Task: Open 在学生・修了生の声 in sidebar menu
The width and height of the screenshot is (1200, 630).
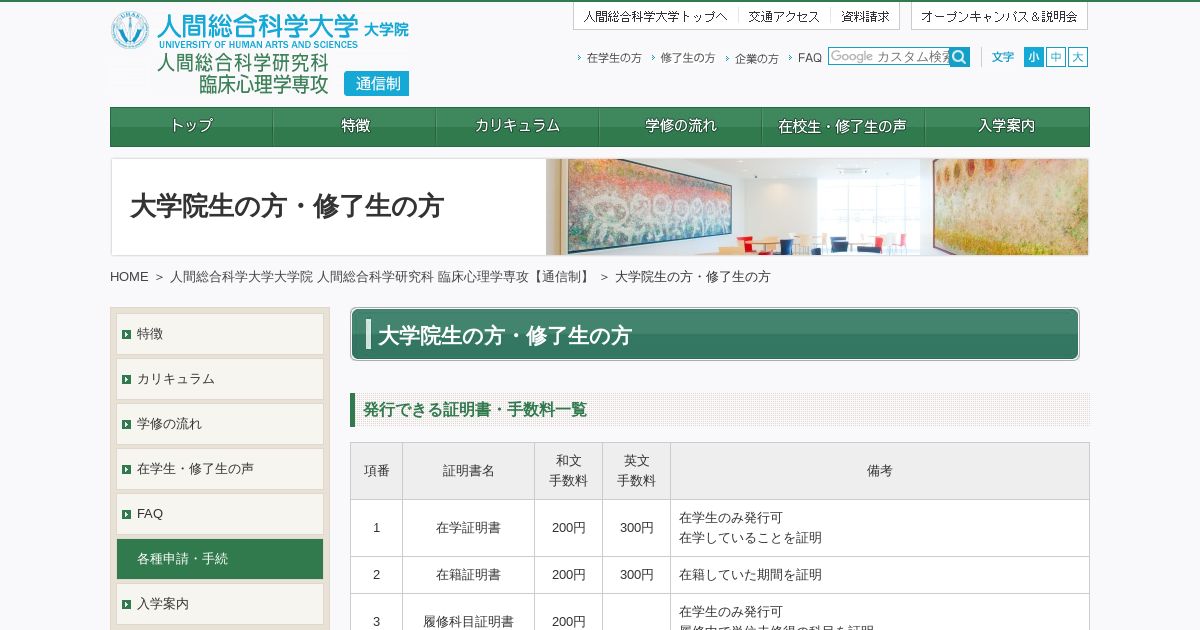Action: click(220, 469)
